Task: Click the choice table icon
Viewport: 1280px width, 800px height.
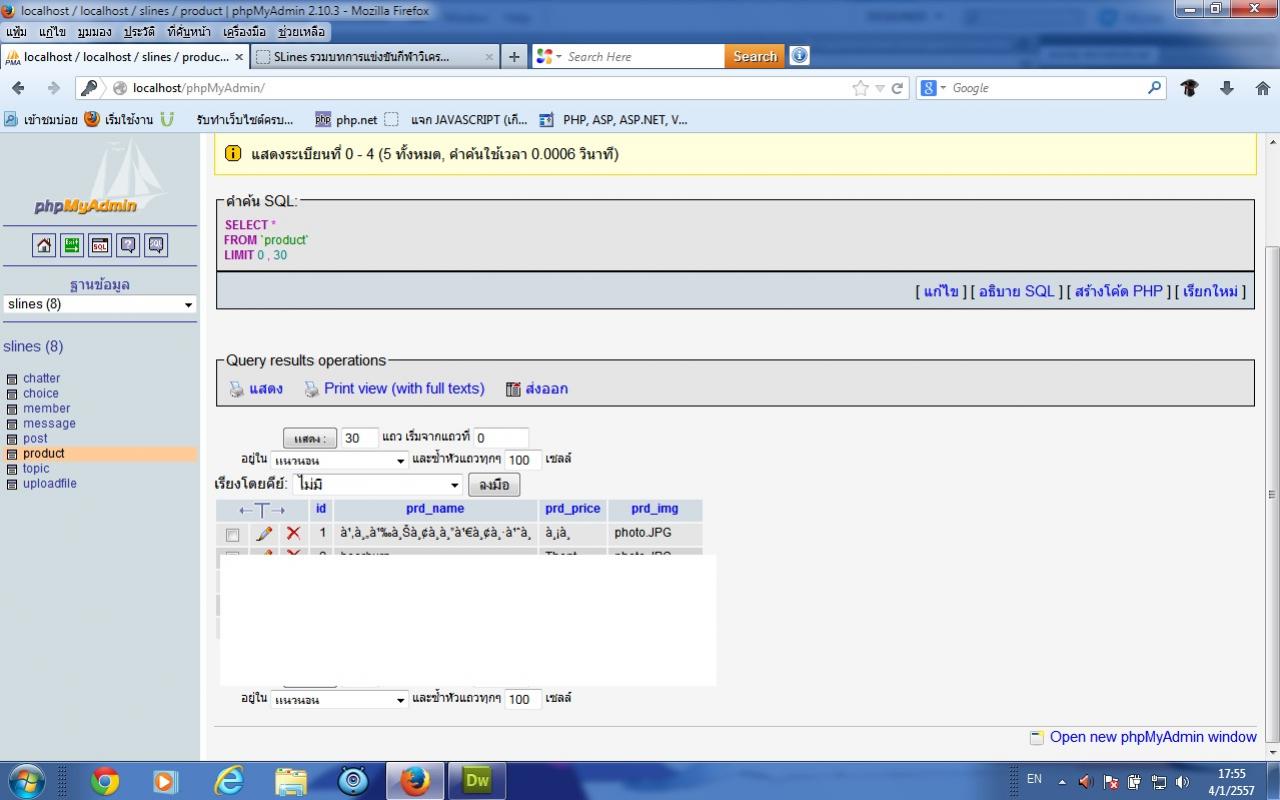Action: (x=12, y=394)
